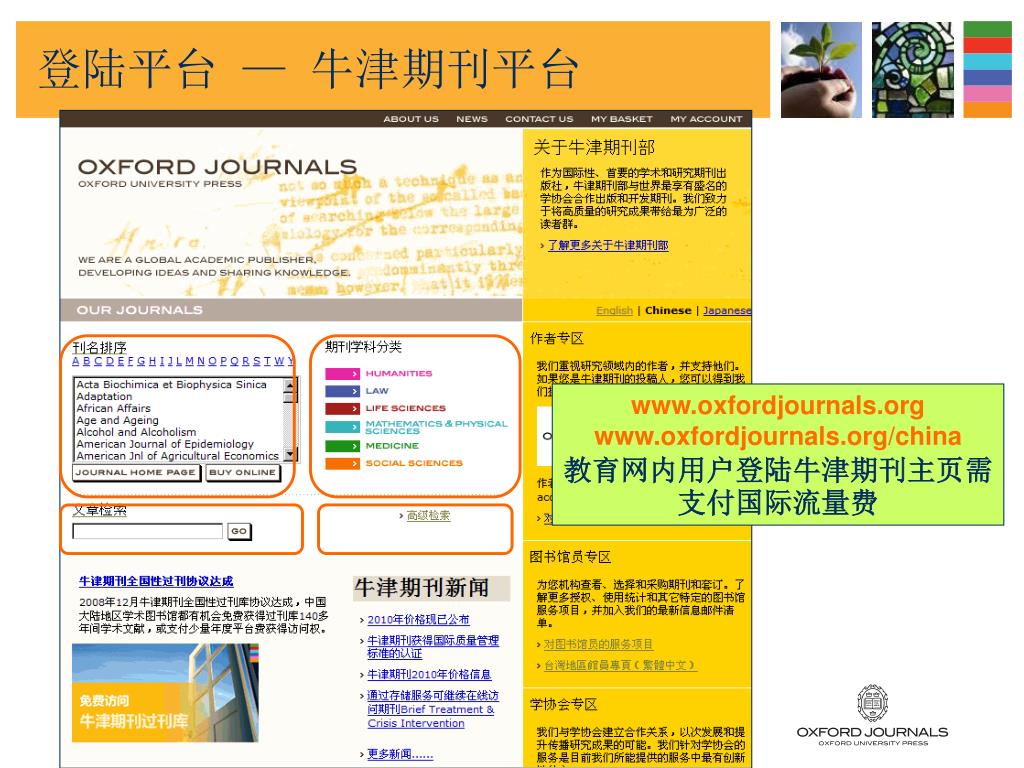Jump to journals starting with S
This screenshot has width=1024, height=768.
click(256, 361)
